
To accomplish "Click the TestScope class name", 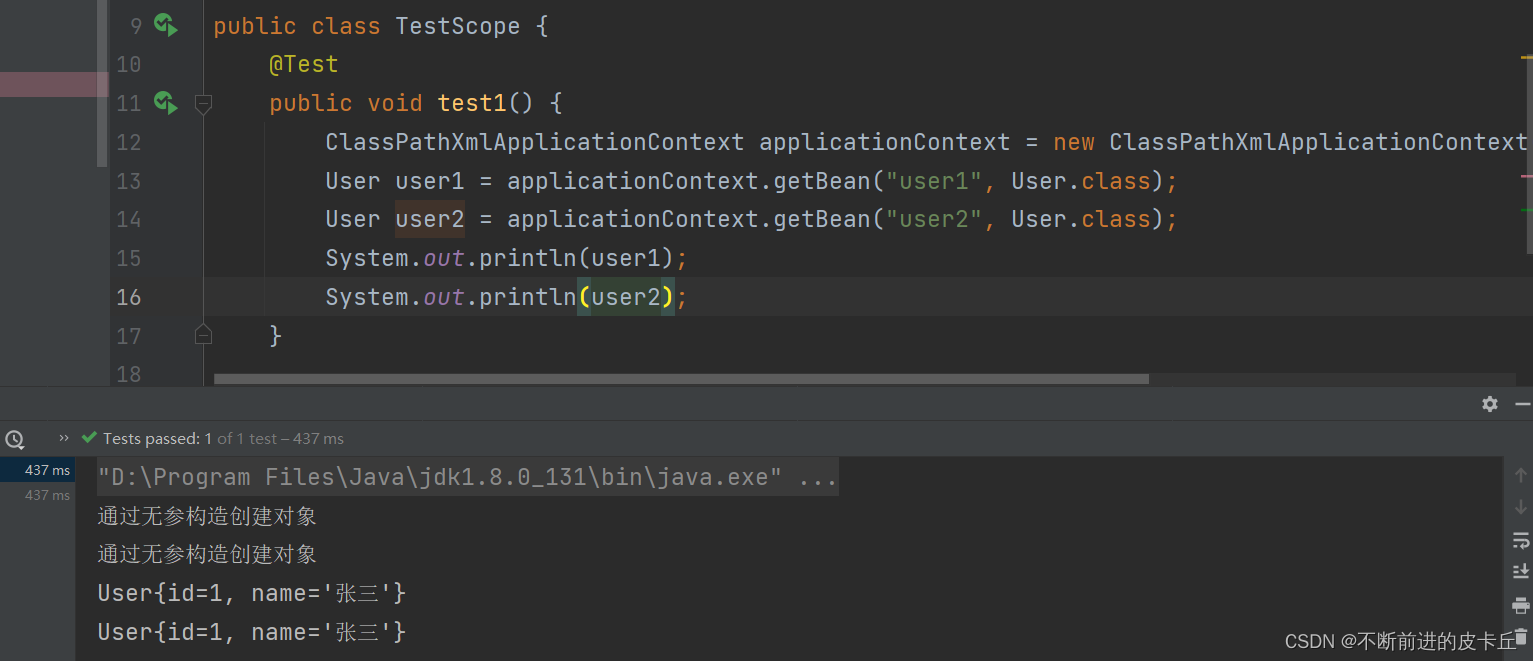I will [x=458, y=26].
